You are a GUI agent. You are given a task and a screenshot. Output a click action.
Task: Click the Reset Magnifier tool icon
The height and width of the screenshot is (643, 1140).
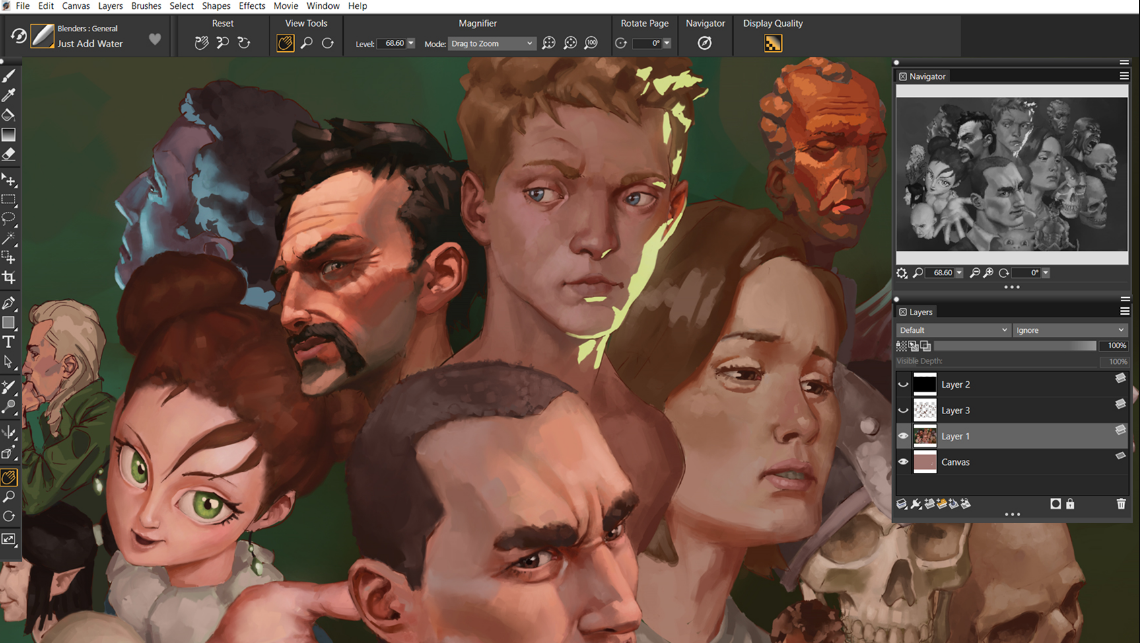(222, 43)
